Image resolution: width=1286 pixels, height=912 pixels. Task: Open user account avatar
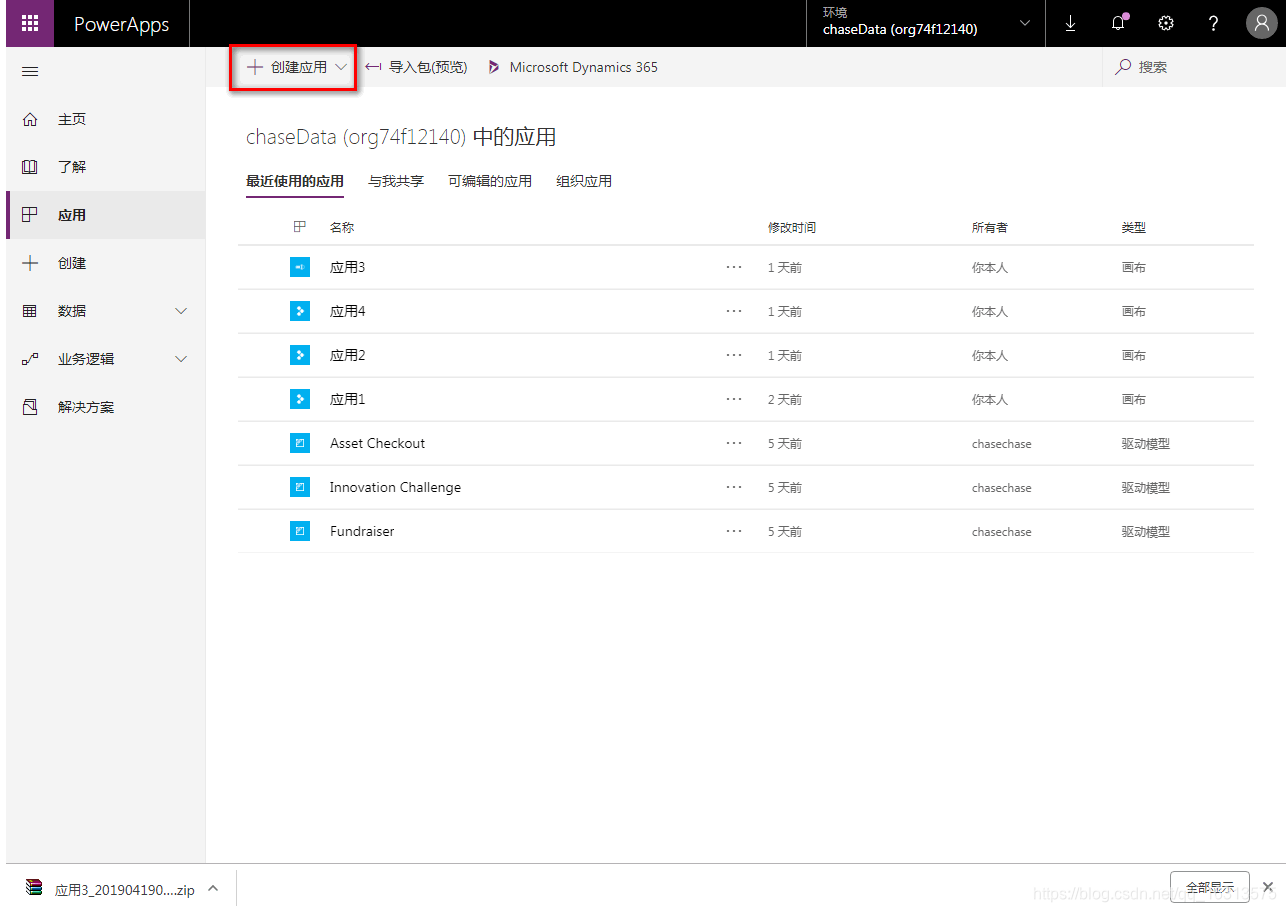pos(1261,24)
